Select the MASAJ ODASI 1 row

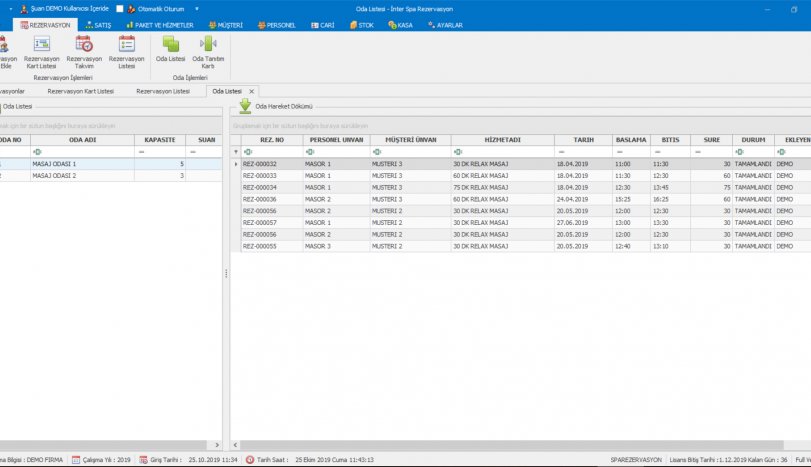coord(111,164)
